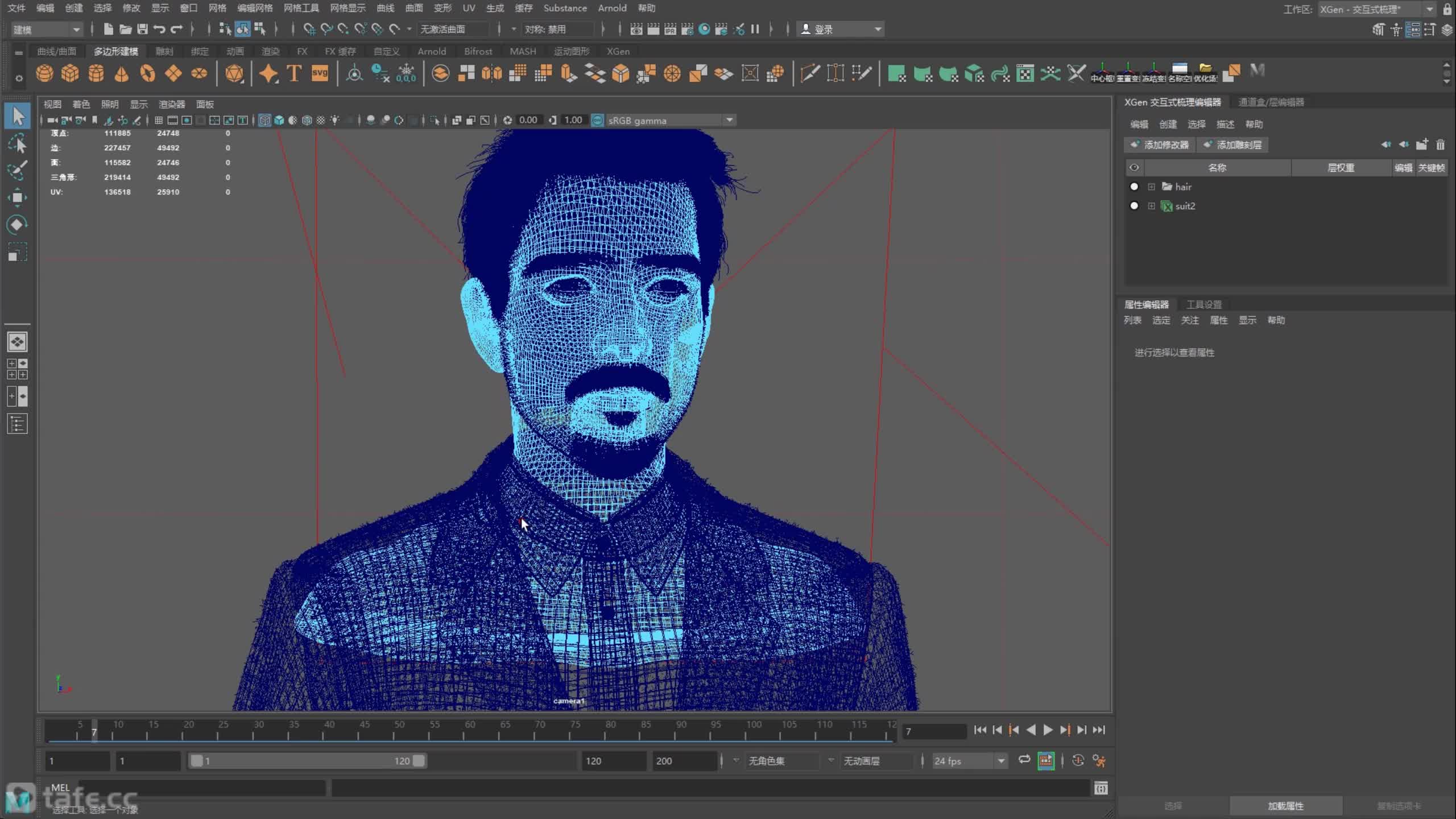Click the open scene folder icon
Viewport: 1456px width, 819px height.
pyautogui.click(x=125, y=29)
